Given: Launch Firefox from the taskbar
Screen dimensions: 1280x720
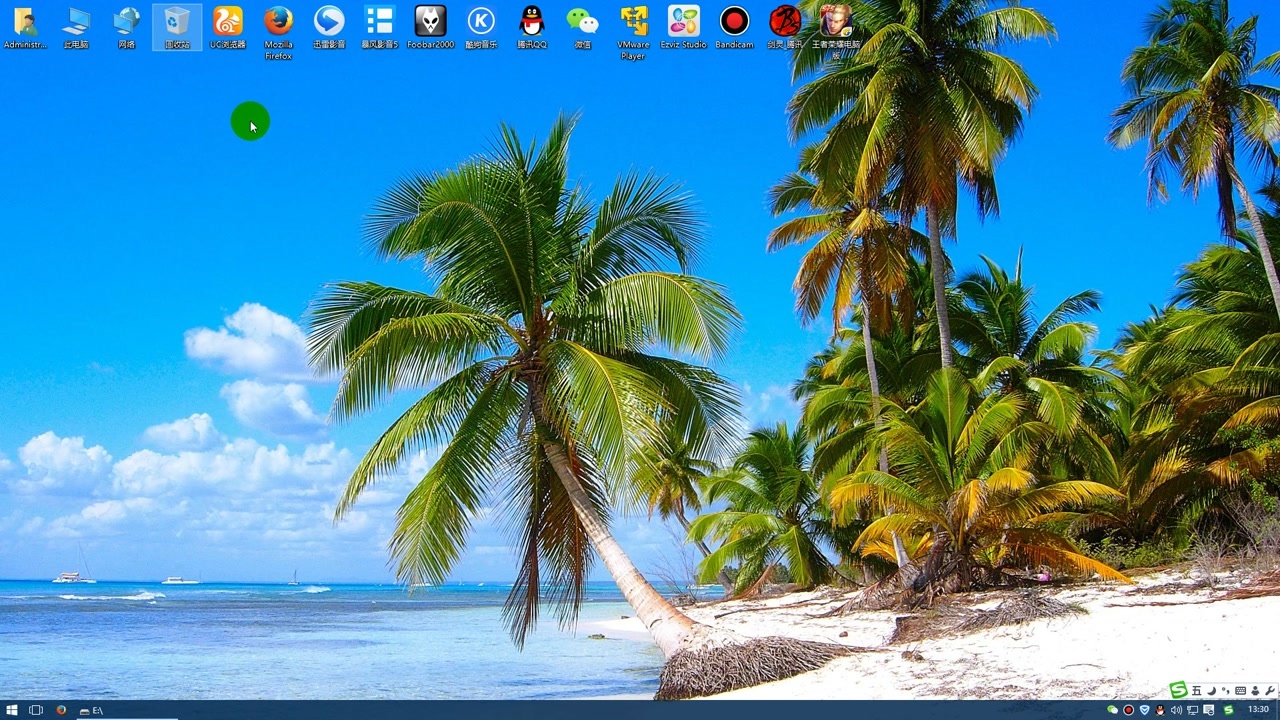Looking at the screenshot, I should (61, 710).
